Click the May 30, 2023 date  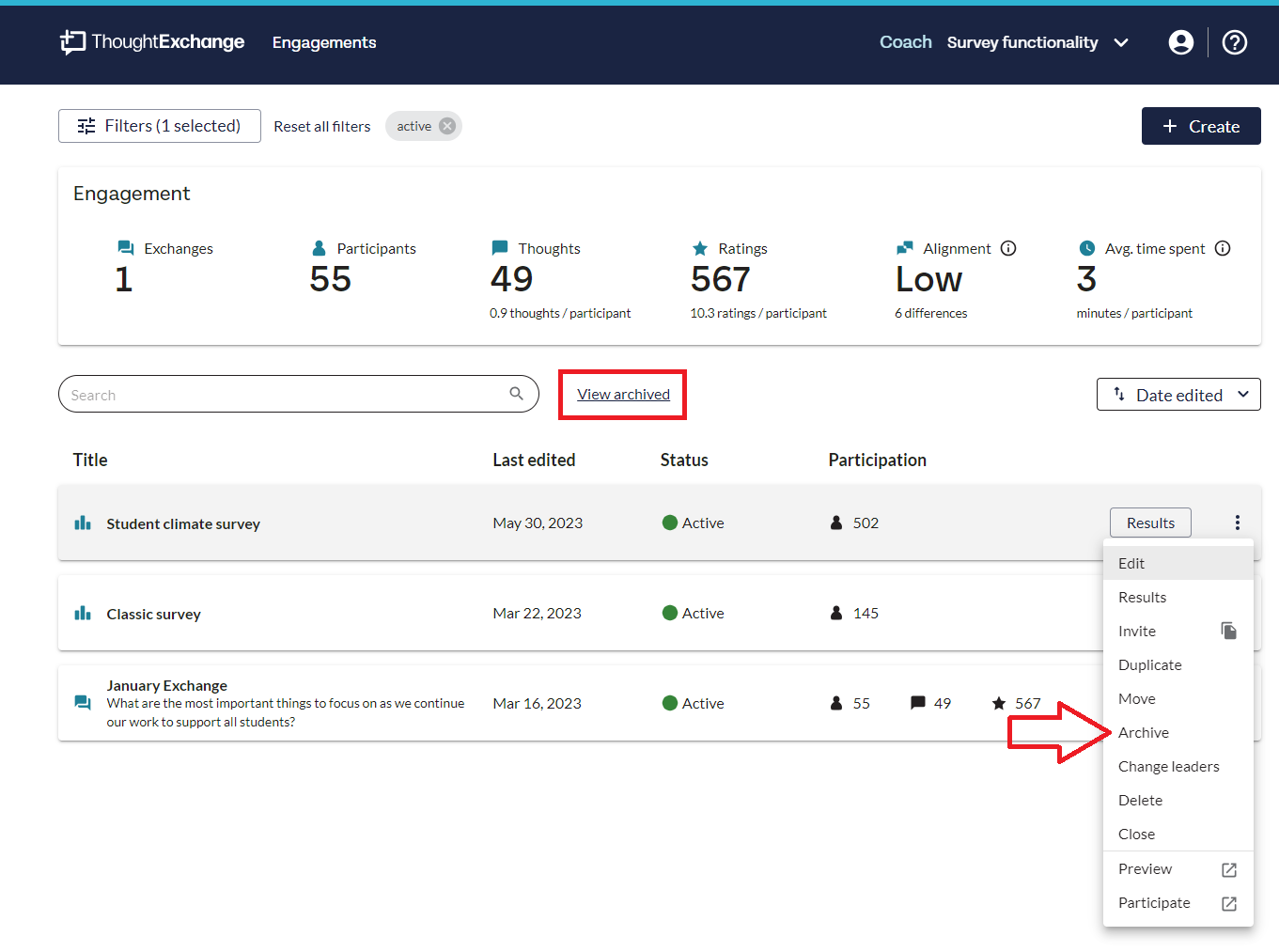point(538,523)
